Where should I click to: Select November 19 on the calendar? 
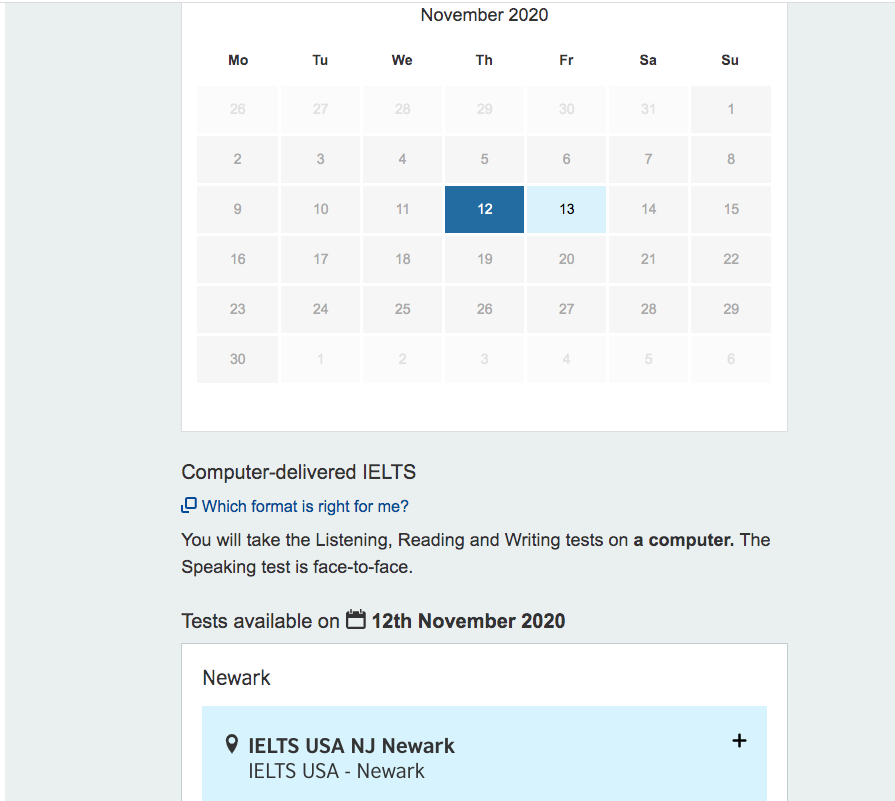484,259
